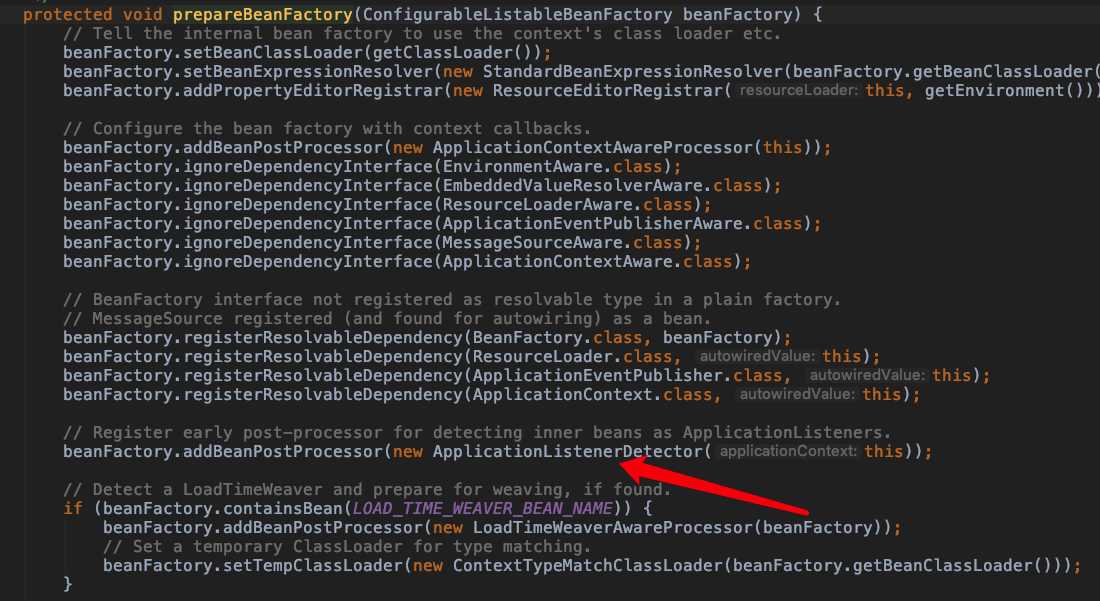Click comment 'BeanFactory interface not registered'
This screenshot has width=1100, height=601.
click(452, 299)
